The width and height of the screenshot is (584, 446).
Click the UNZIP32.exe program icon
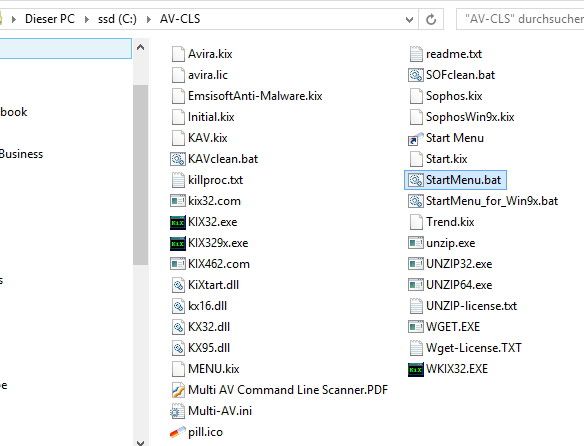[x=416, y=264]
